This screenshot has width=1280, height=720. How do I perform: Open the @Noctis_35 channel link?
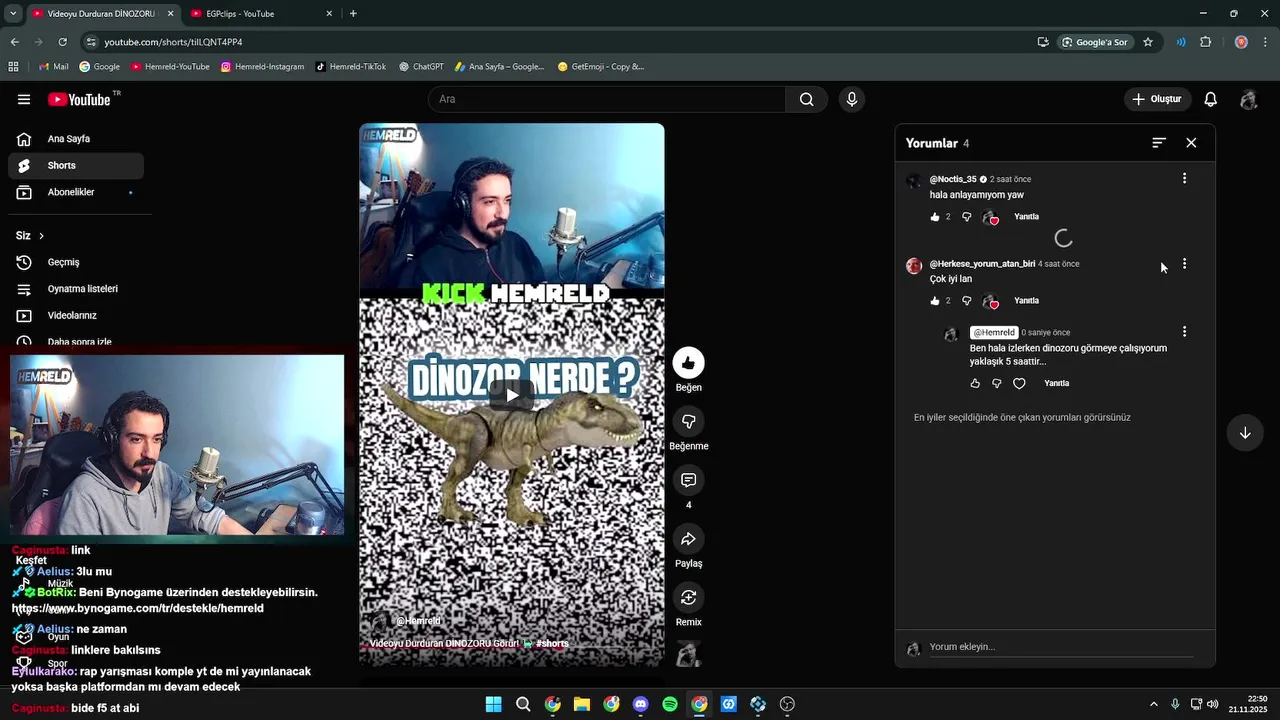tap(953, 179)
